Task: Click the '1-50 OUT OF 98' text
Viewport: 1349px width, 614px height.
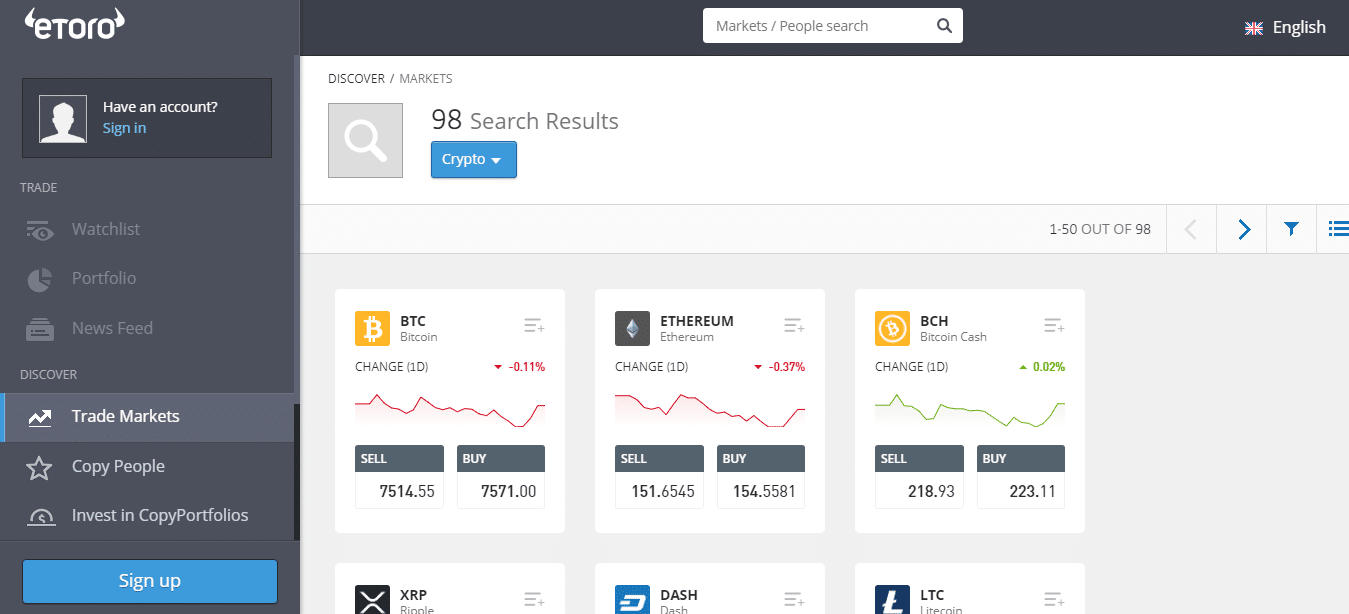Action: [1100, 230]
